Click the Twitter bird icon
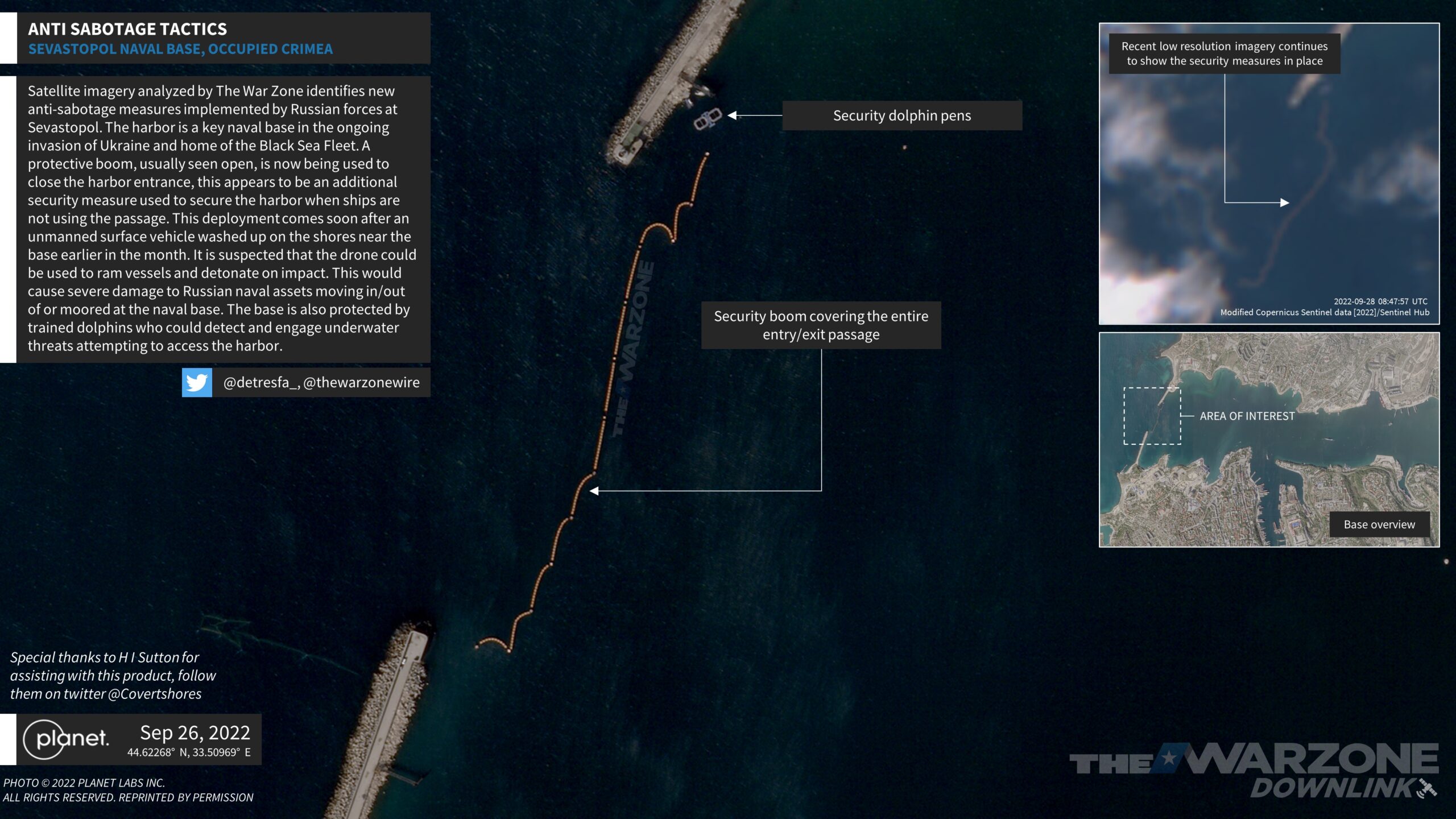Screen dimensions: 1456x819 (197, 382)
